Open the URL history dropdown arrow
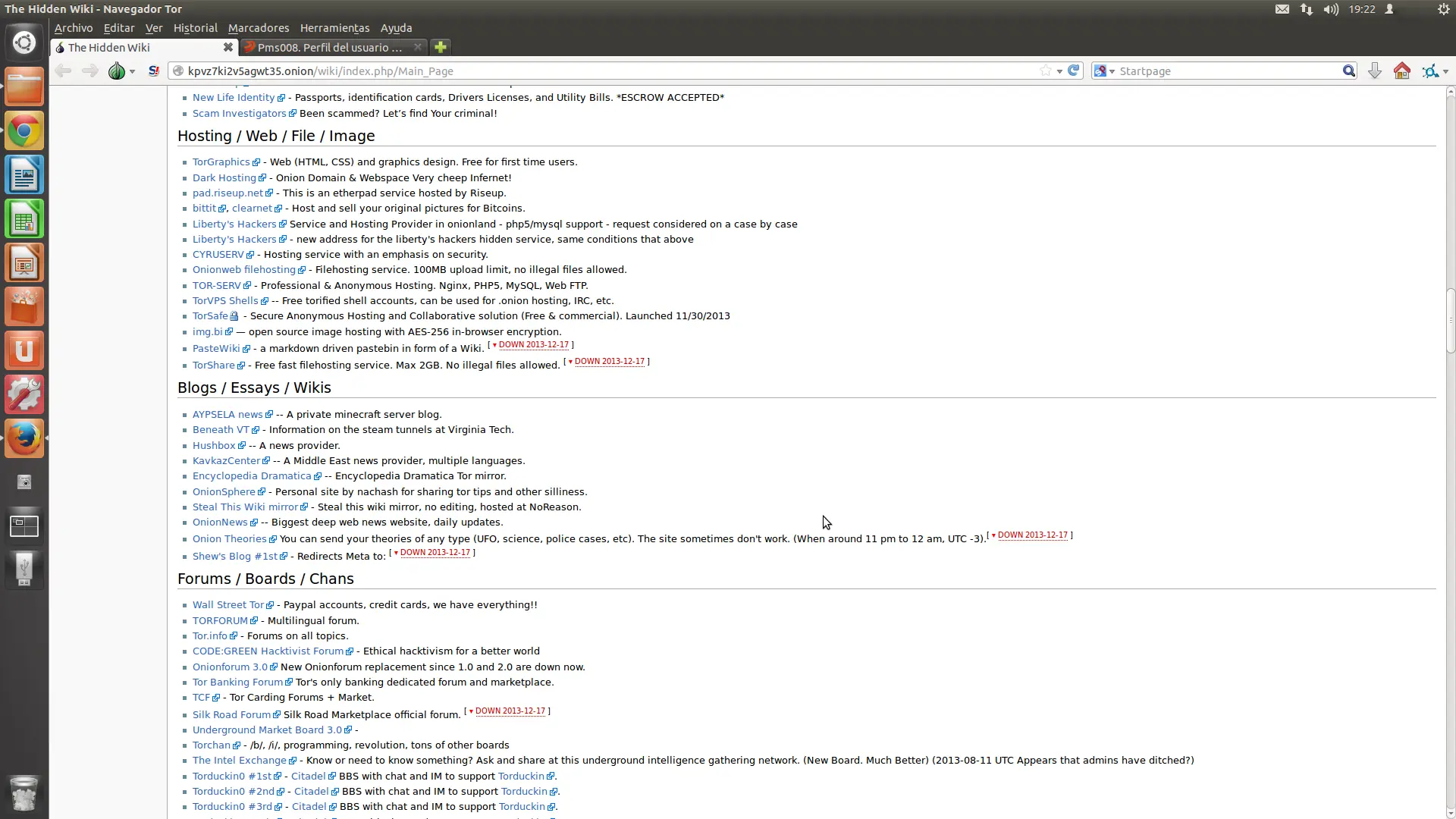Screen dimensions: 1456x819 (1059, 71)
